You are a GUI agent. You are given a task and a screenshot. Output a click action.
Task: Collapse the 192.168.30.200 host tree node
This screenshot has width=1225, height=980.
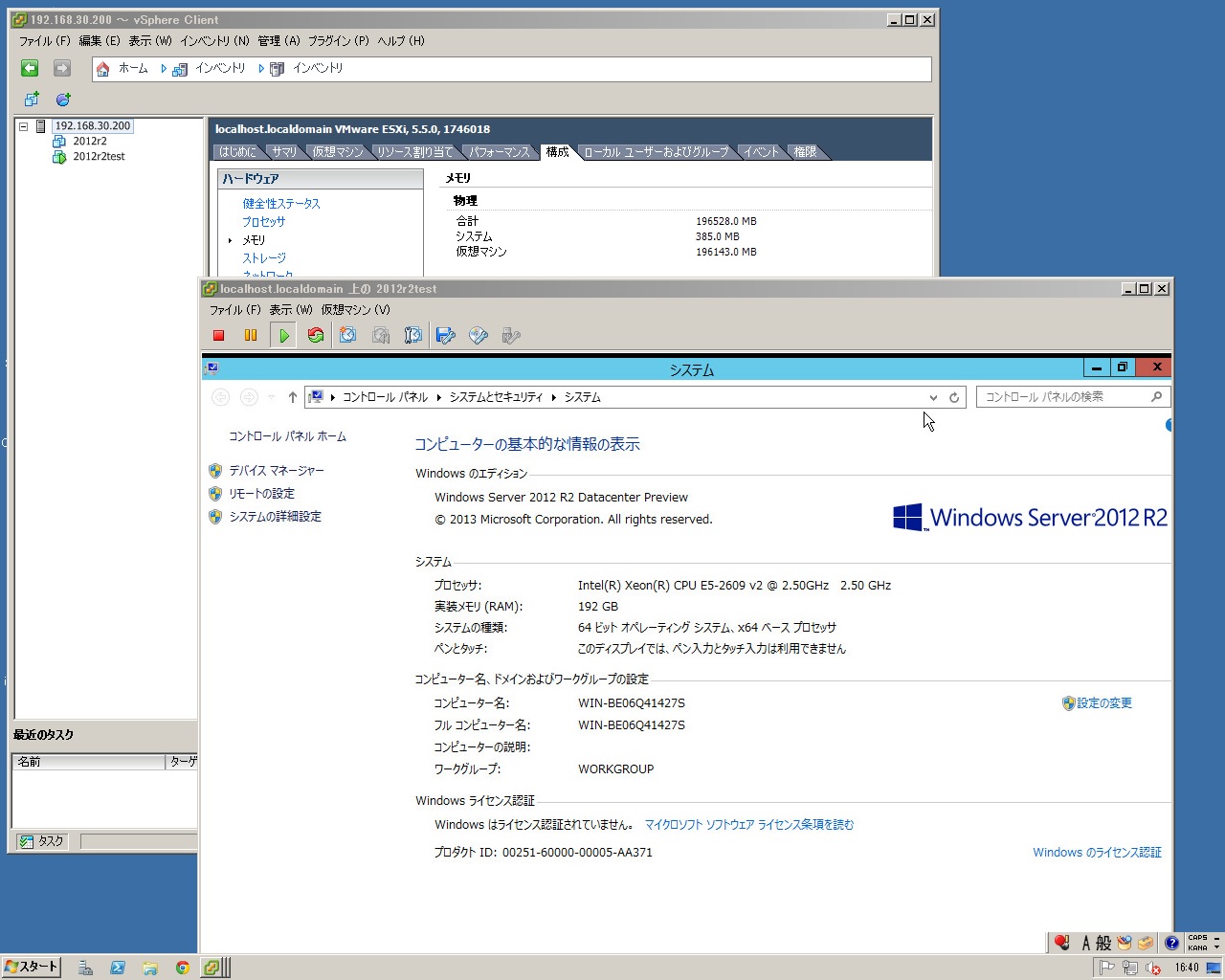coord(24,126)
